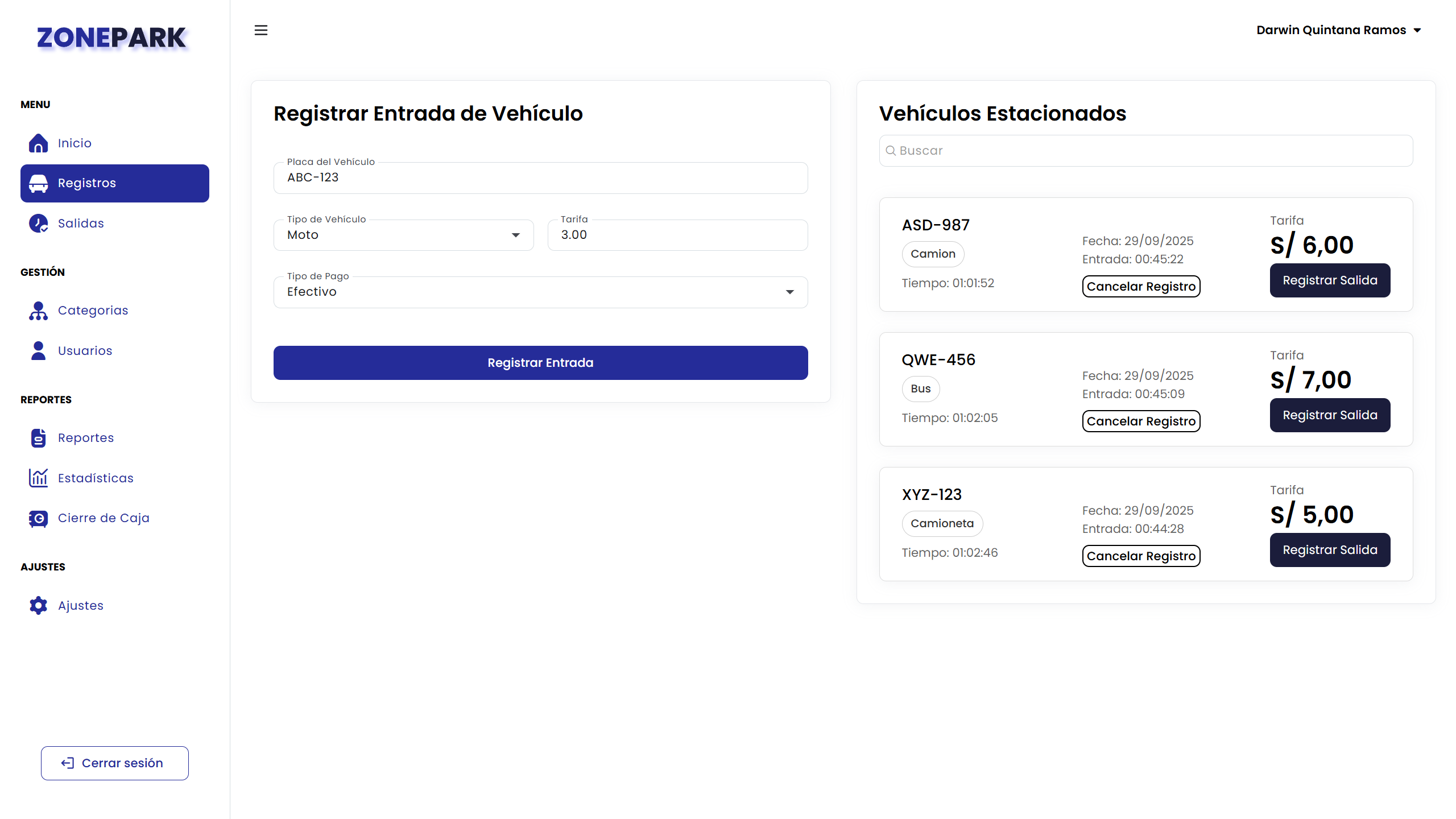
Task: Click the Cierre de Caja safe icon
Action: coord(38,518)
